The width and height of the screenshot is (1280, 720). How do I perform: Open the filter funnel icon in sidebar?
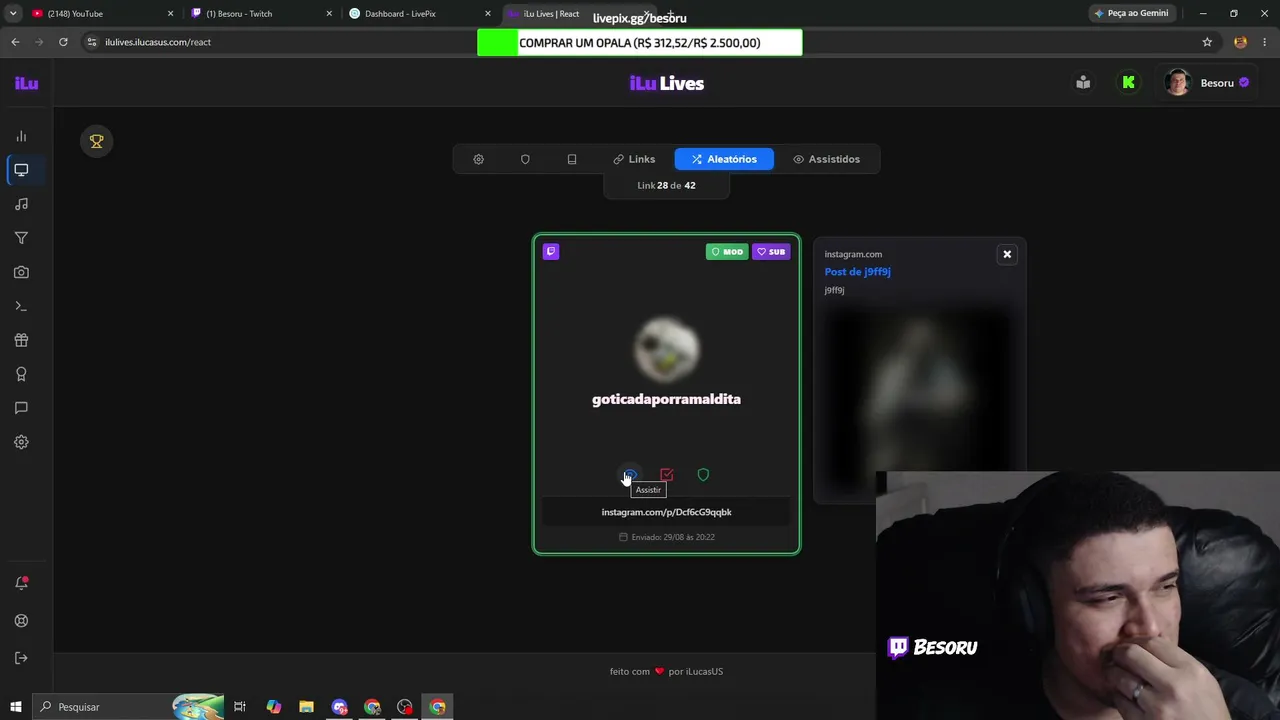[21, 238]
